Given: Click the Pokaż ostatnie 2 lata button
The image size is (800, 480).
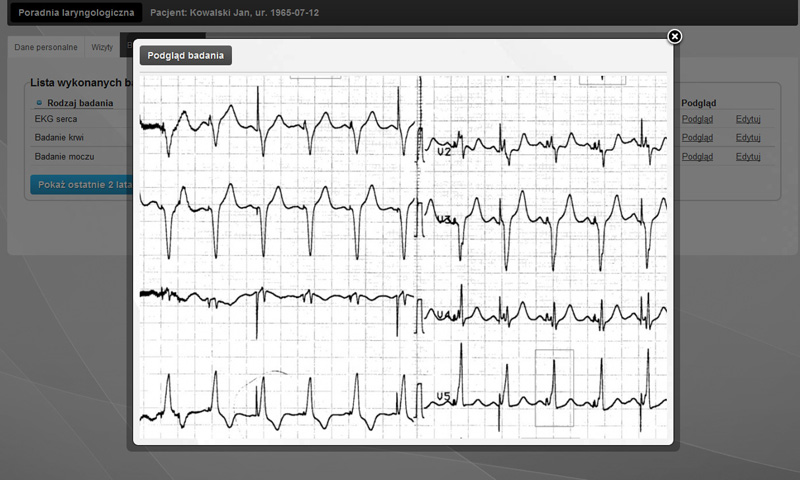Looking at the screenshot, I should click(x=82, y=185).
